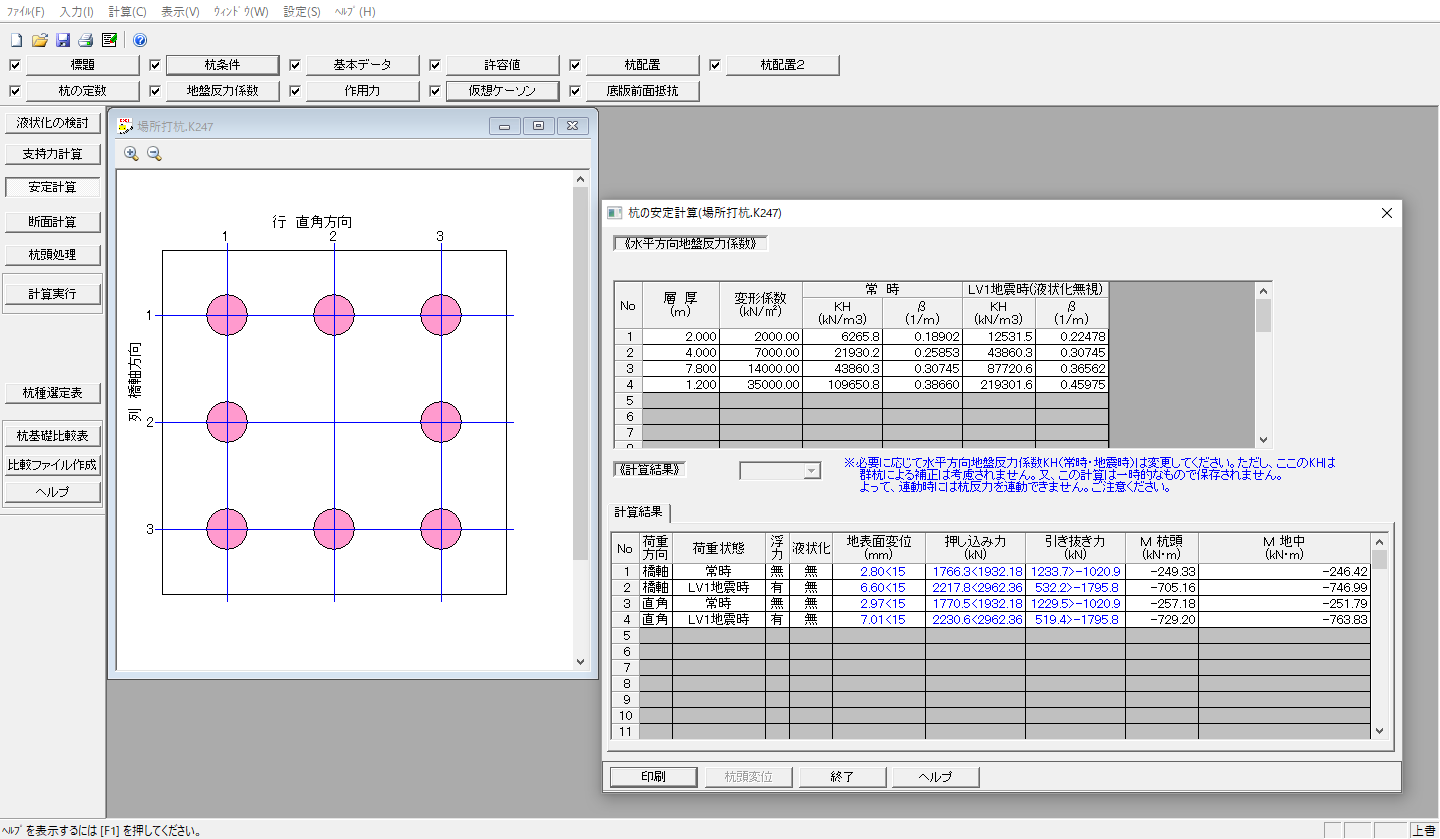Zoom out on the pile layout drawing
This screenshot has height=839, width=1440.
pyautogui.click(x=154, y=153)
